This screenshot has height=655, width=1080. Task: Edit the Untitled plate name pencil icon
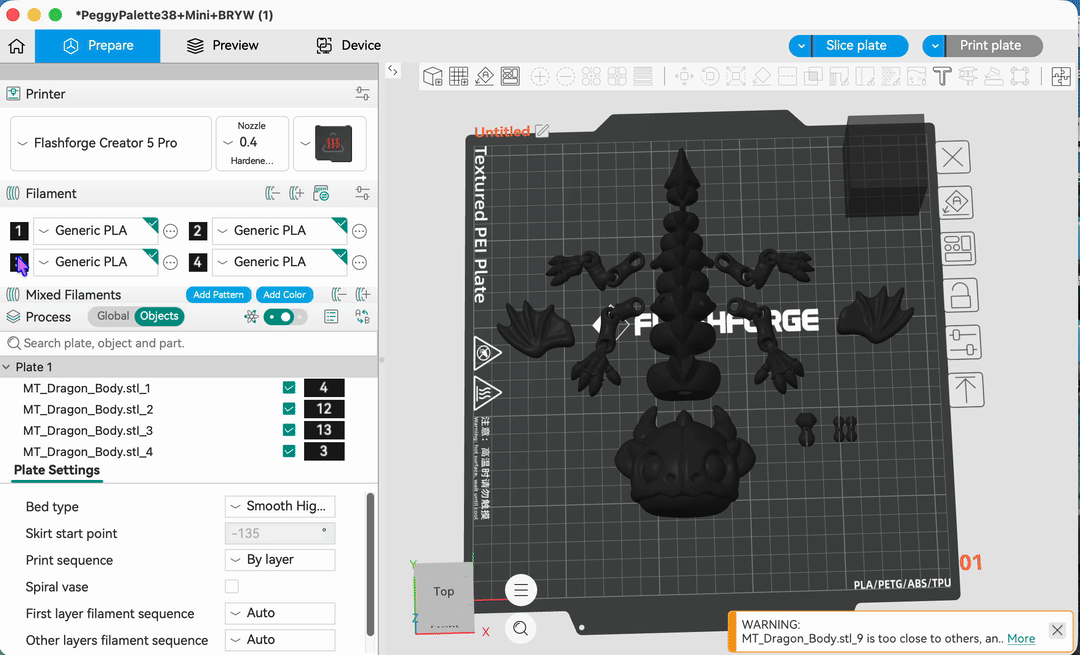543,131
